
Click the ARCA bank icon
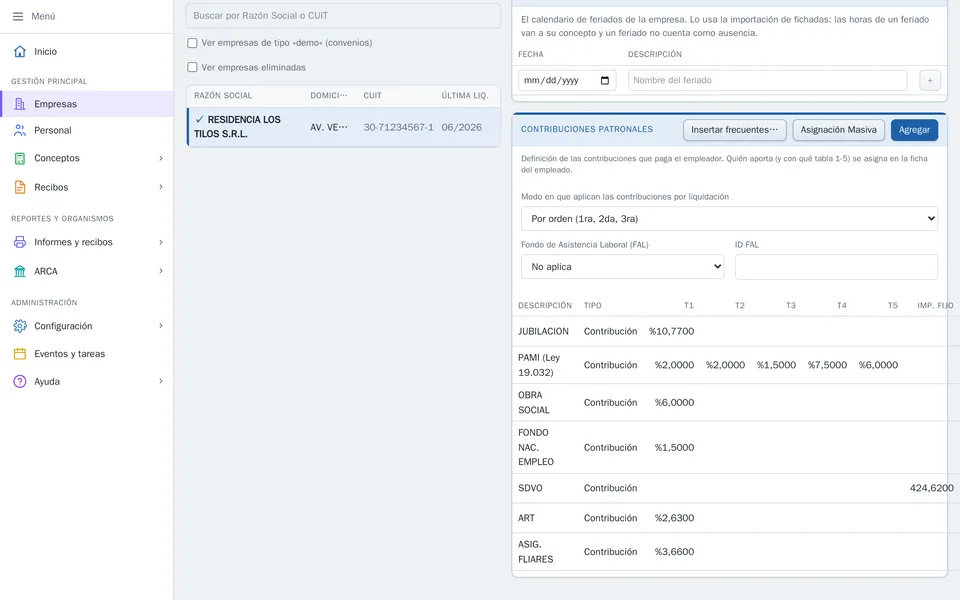20,271
